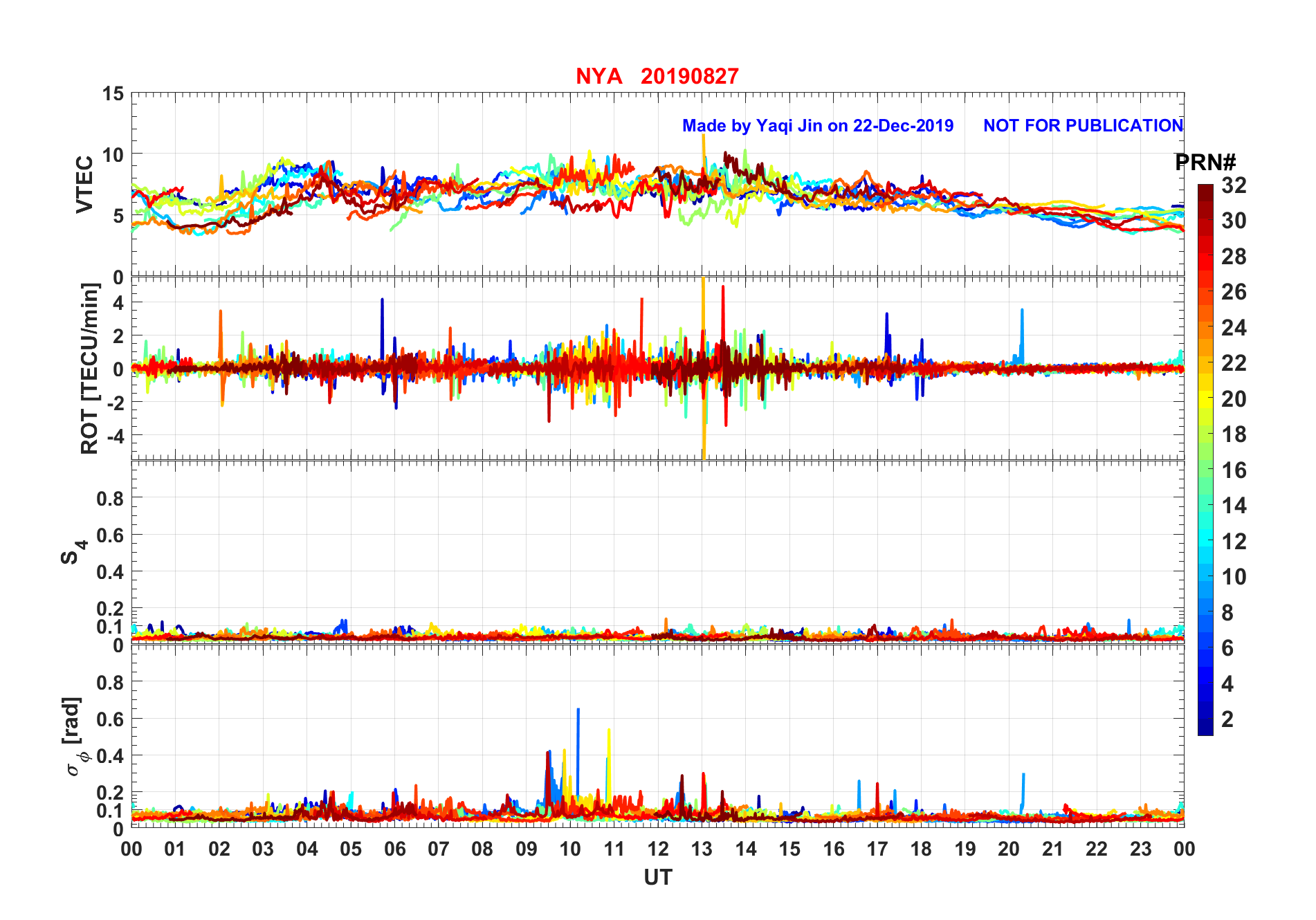Image resolution: width=1316 pixels, height=920 pixels.
Task: Click the 'Made by Yaqi Jin on 22-Dec-2019' text
Action: click(x=818, y=126)
